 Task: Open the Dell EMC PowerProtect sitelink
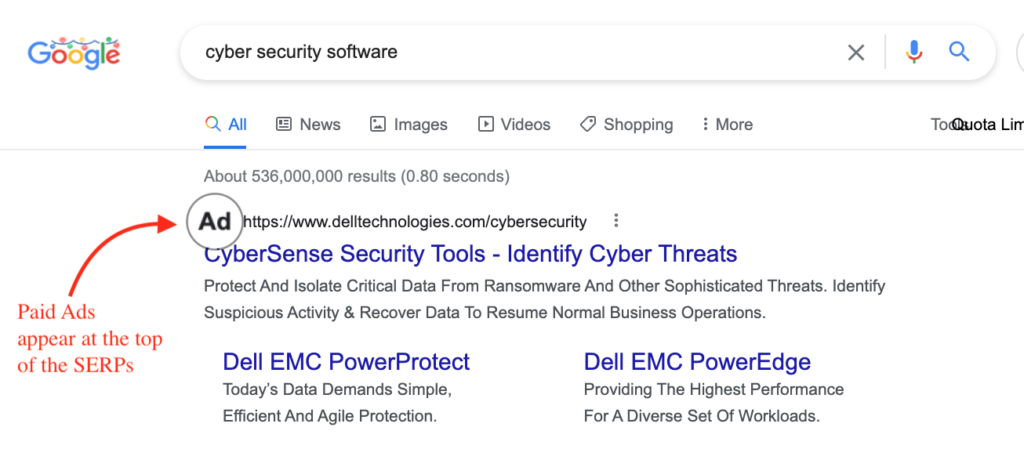(346, 362)
